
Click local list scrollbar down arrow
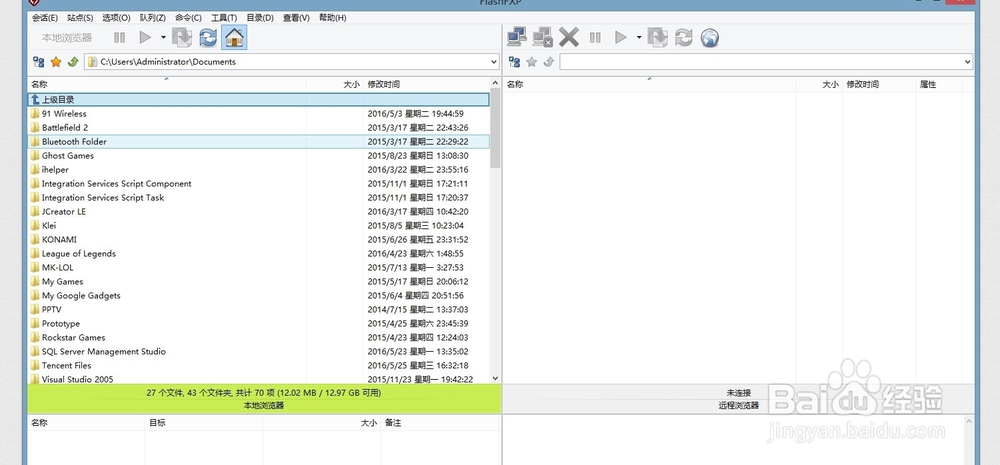point(495,378)
